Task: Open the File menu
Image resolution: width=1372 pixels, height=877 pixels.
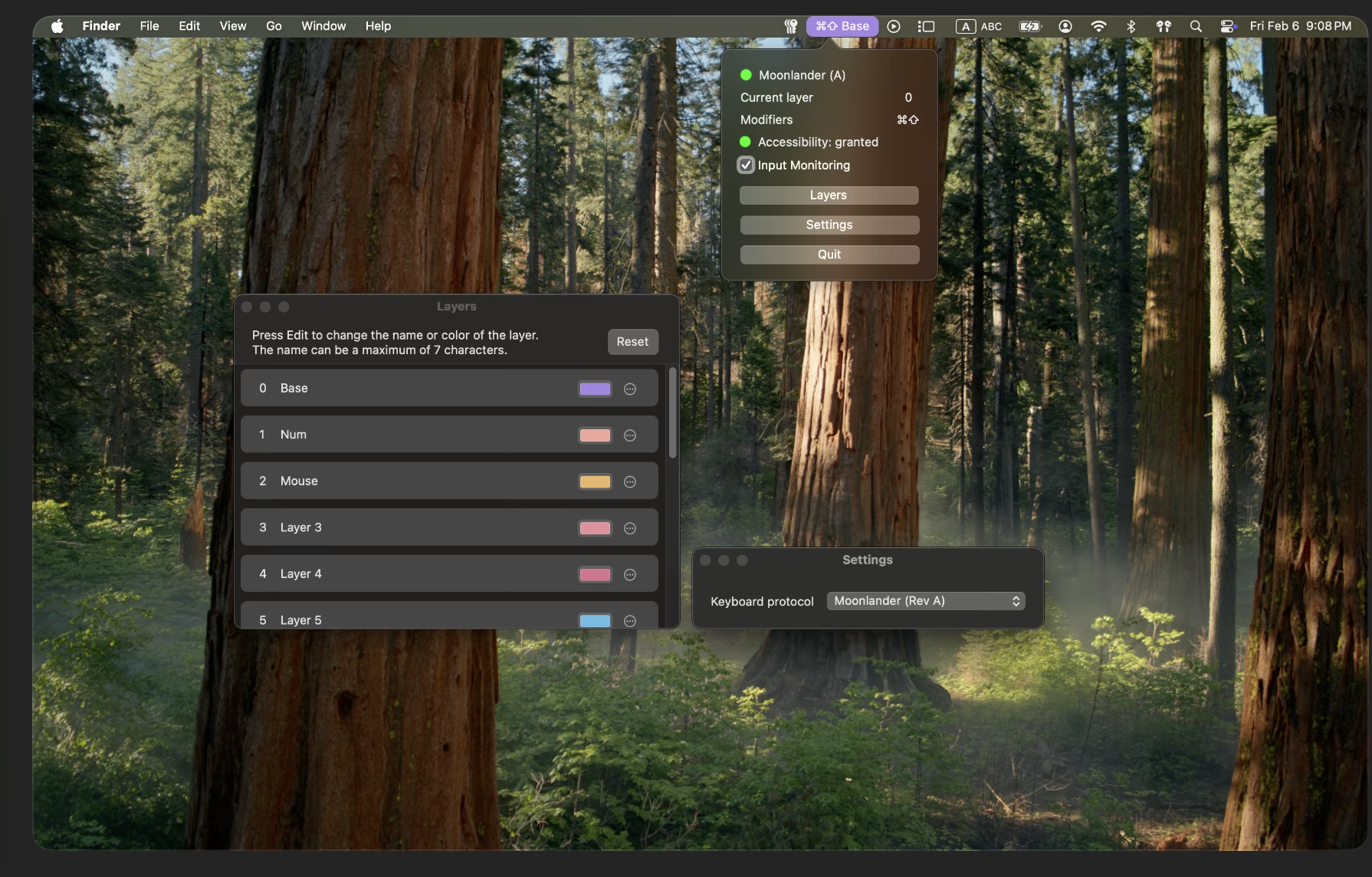Action: point(149,26)
